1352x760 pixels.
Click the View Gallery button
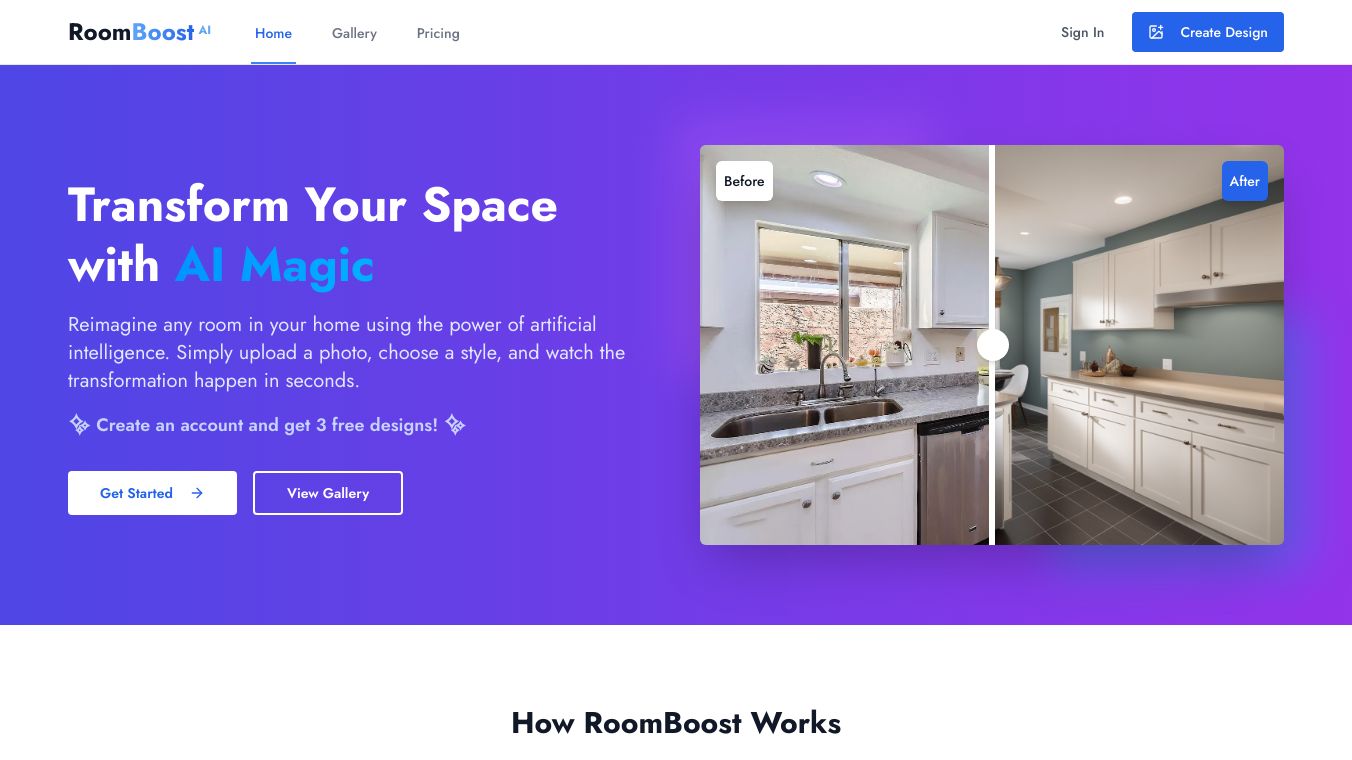click(328, 493)
